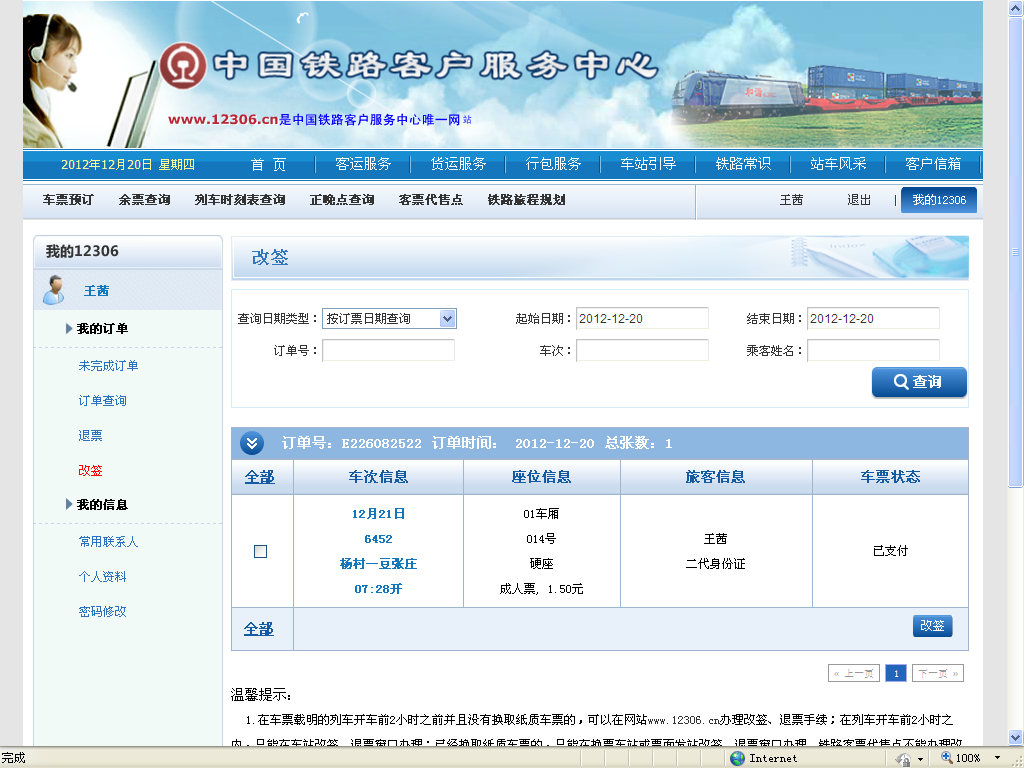This screenshot has width=1024, height=768.
Task: Click the 王茜 username link in top bar
Action: tap(791, 200)
